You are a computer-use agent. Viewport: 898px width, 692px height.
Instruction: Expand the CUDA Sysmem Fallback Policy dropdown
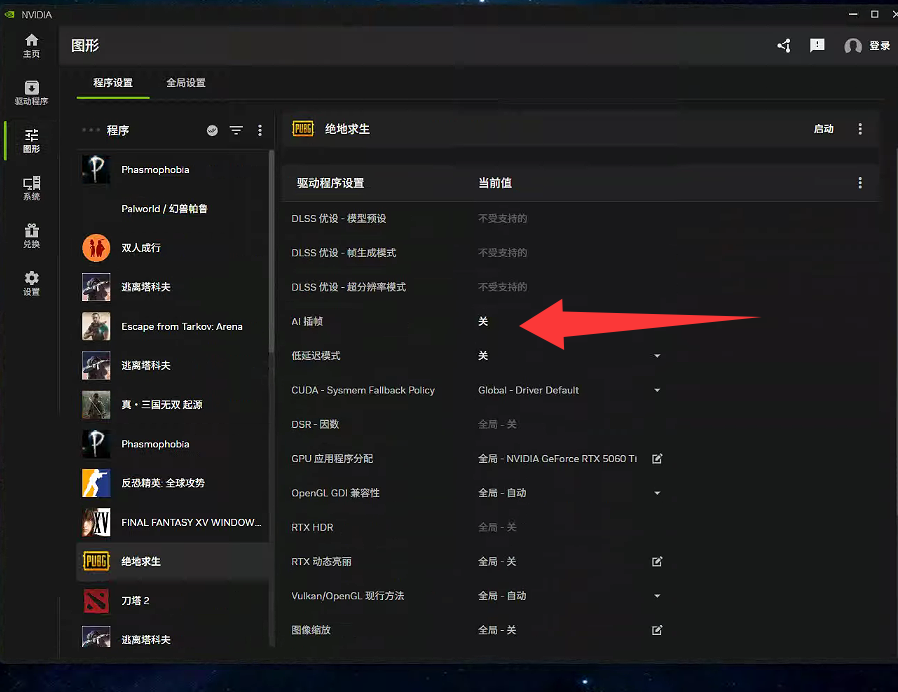[657, 390]
